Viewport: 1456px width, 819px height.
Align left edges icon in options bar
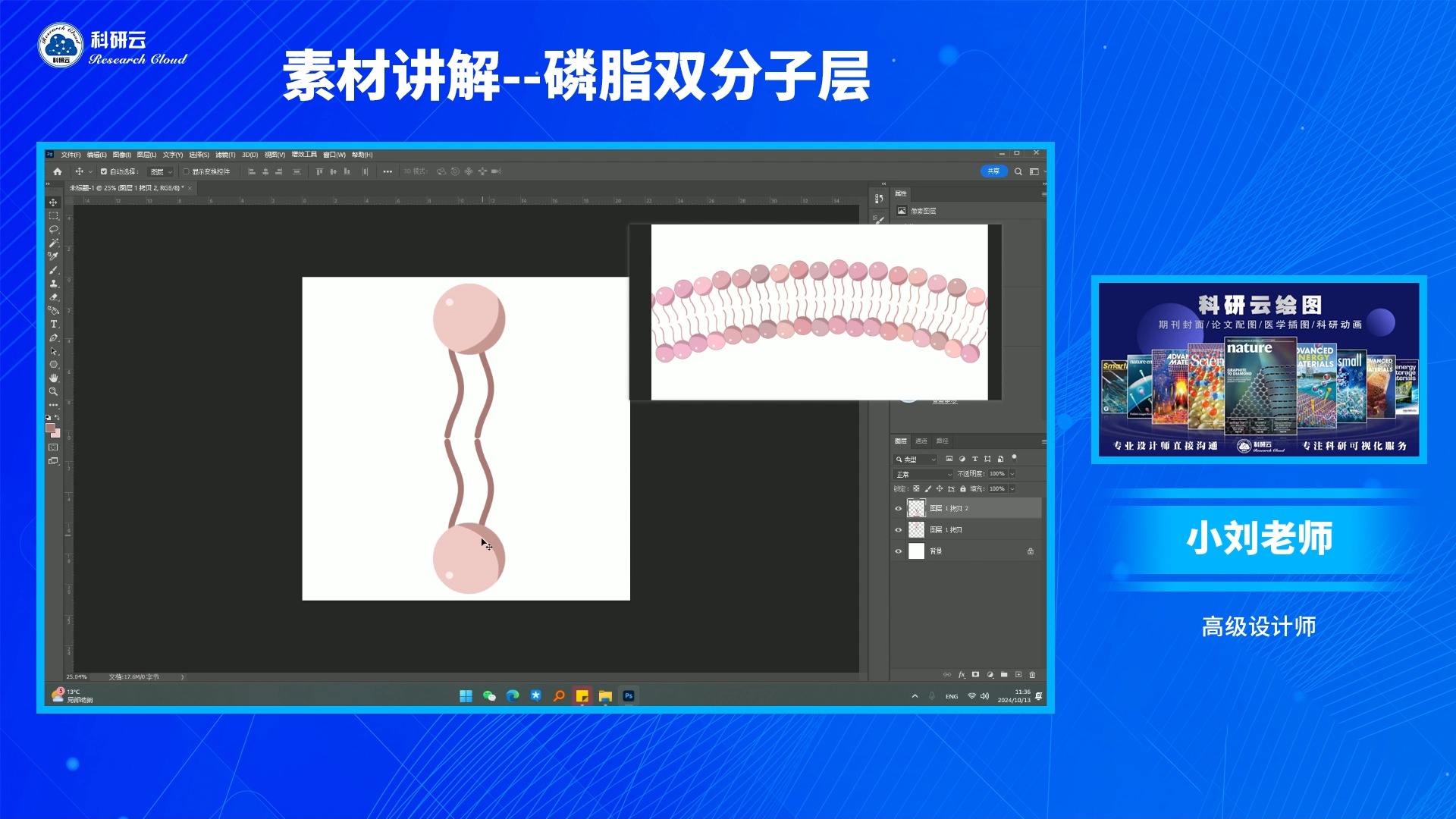pos(252,171)
